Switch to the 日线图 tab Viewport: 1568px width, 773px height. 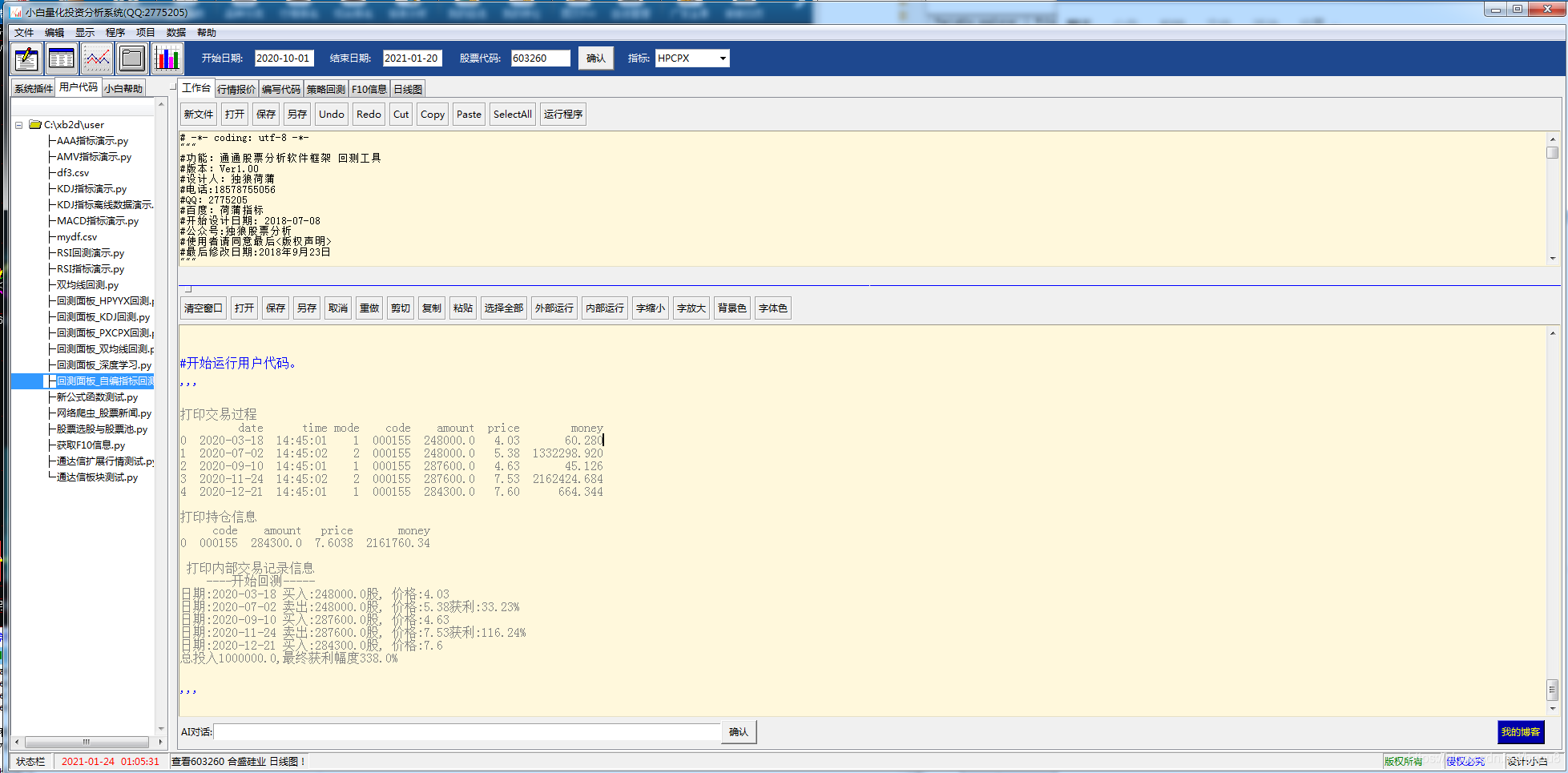pyautogui.click(x=408, y=90)
